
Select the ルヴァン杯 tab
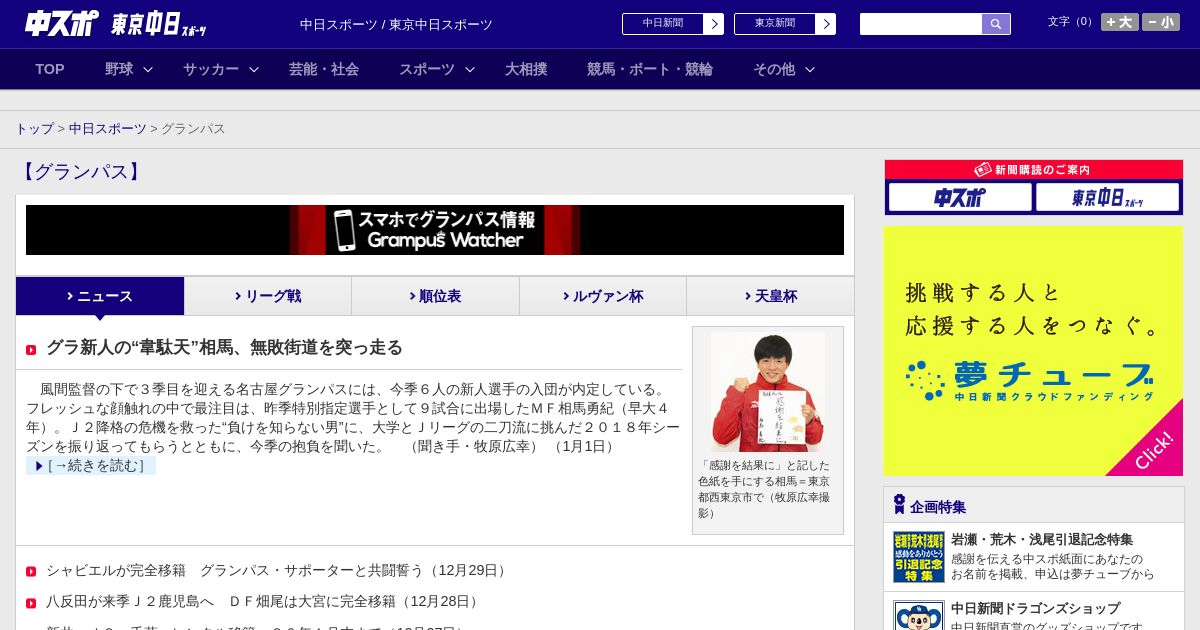pos(603,296)
